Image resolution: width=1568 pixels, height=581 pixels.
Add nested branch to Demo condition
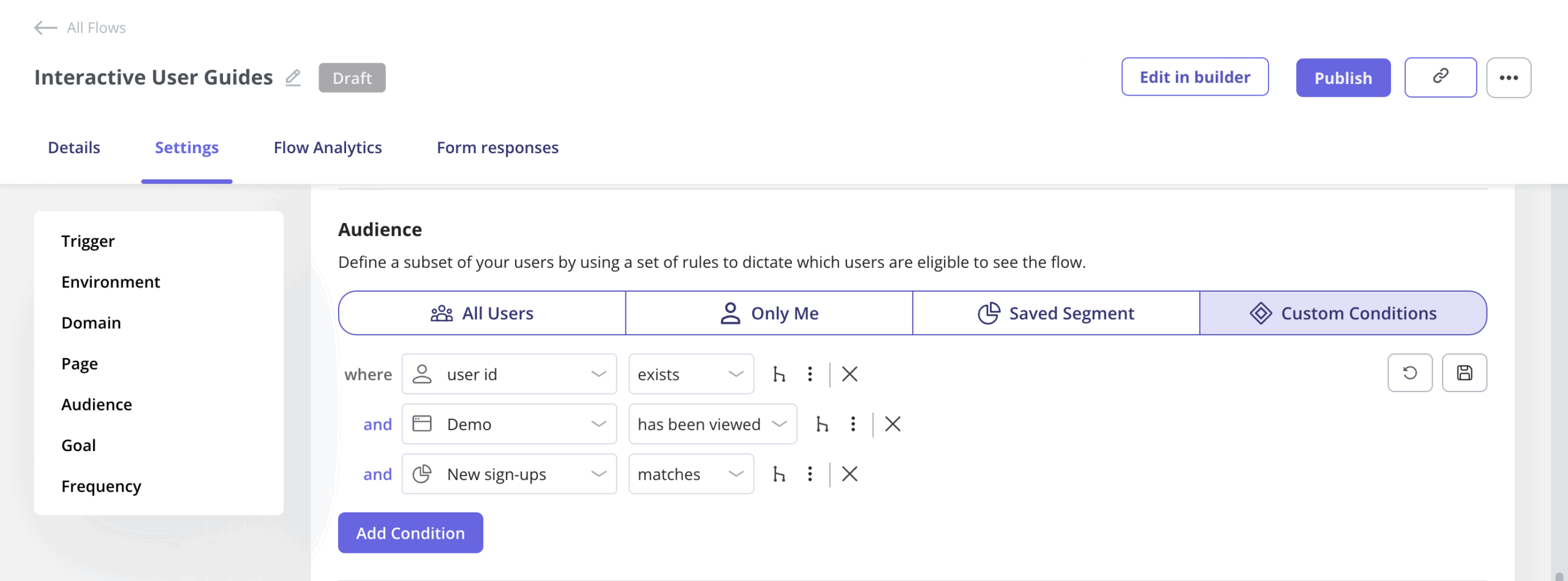823,424
